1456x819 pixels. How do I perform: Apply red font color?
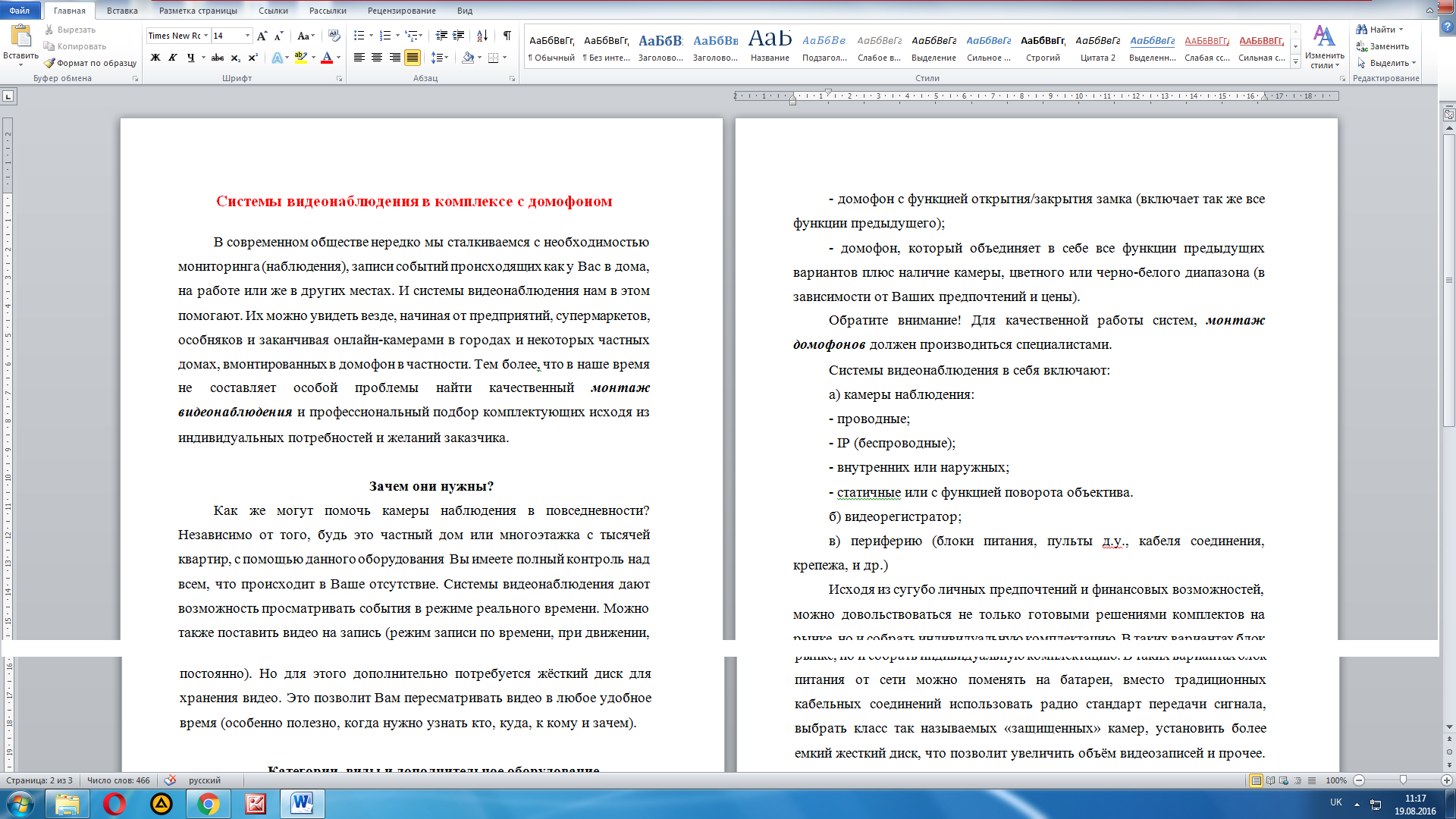327,58
